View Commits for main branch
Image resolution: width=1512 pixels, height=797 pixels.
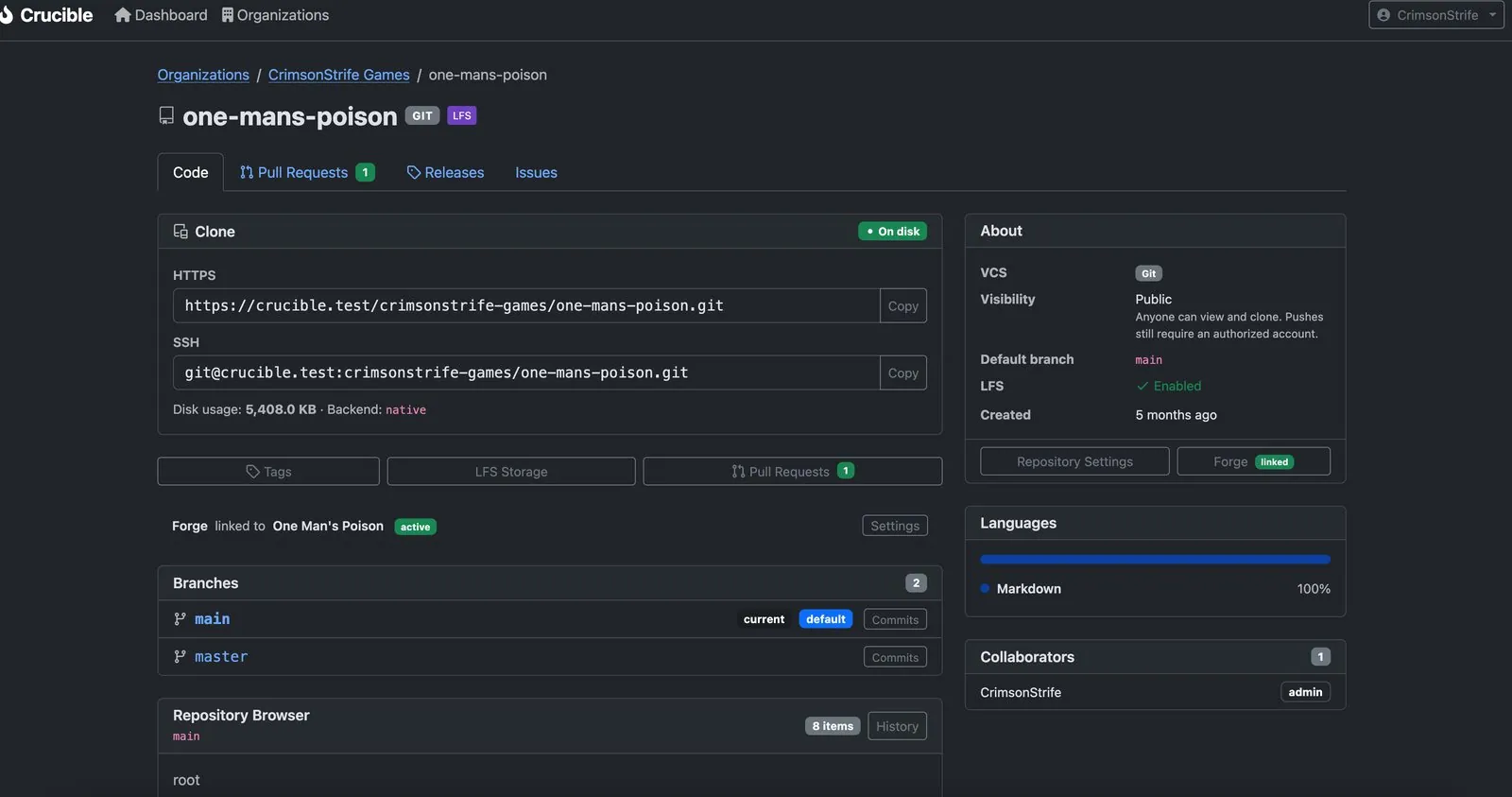coord(895,619)
